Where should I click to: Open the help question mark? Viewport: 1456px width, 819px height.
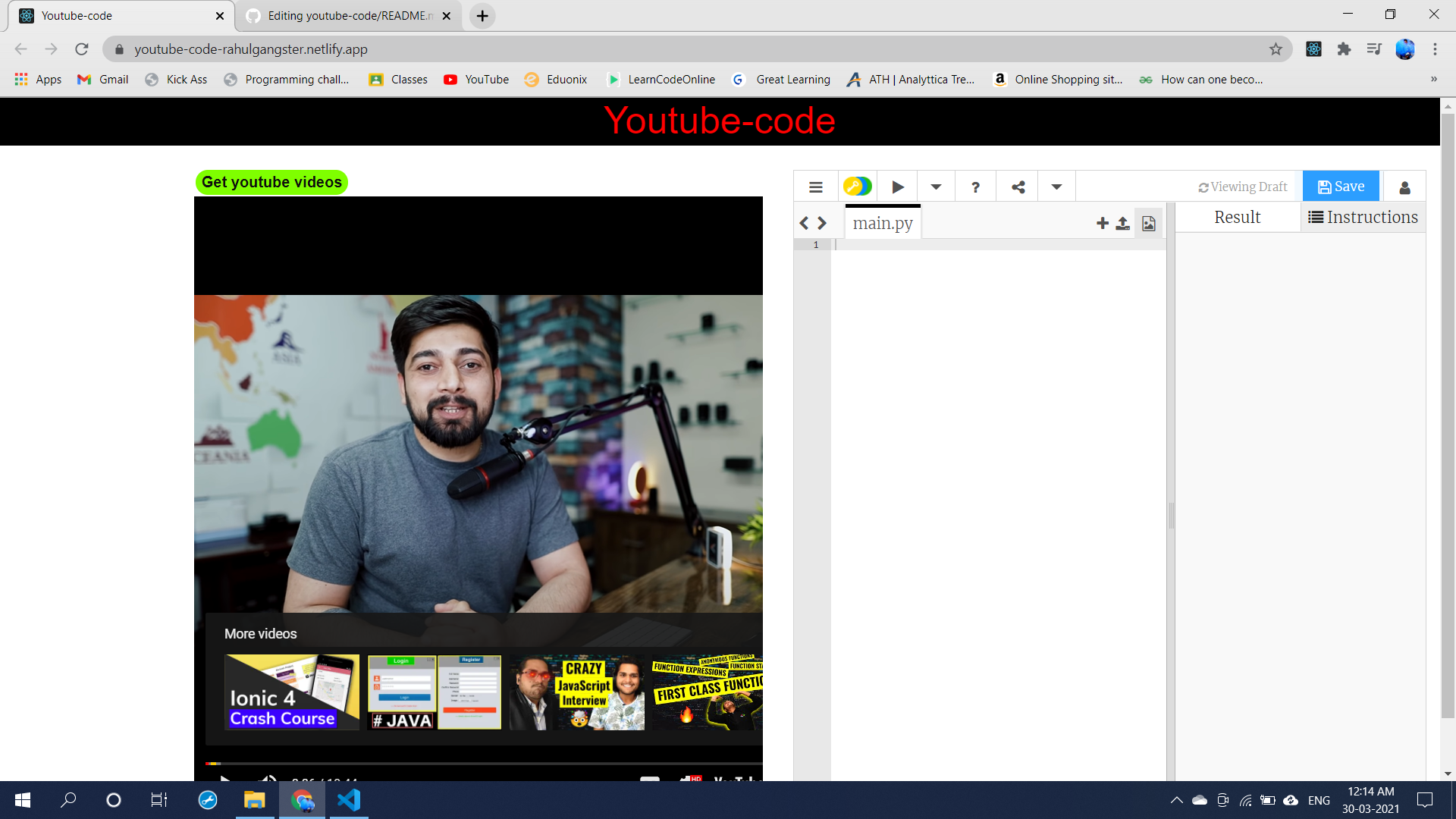(976, 187)
